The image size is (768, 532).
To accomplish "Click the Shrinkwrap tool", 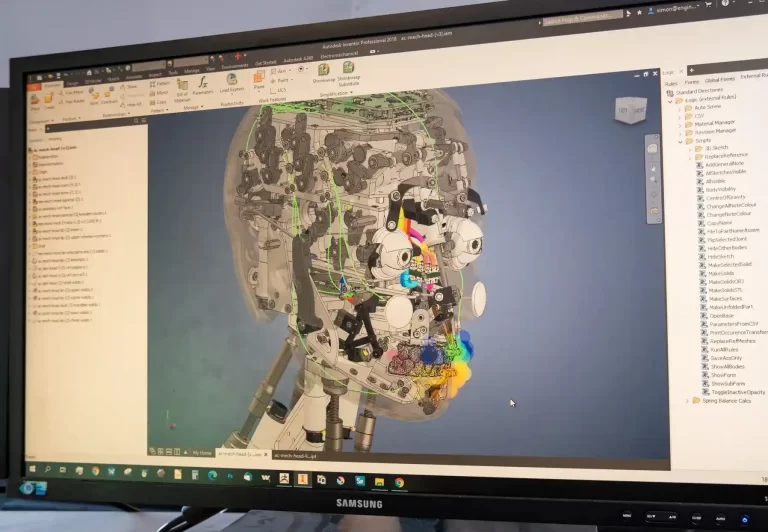I will [324, 73].
